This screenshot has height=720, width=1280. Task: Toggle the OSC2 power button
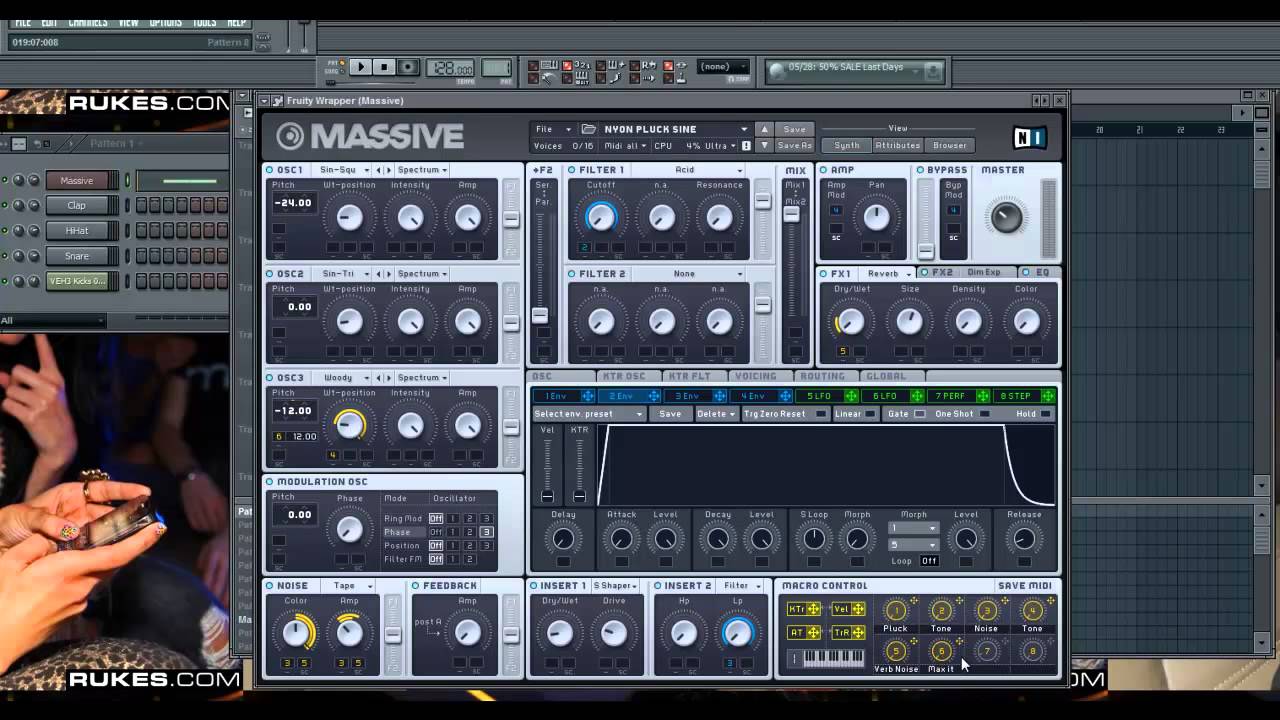pos(271,274)
